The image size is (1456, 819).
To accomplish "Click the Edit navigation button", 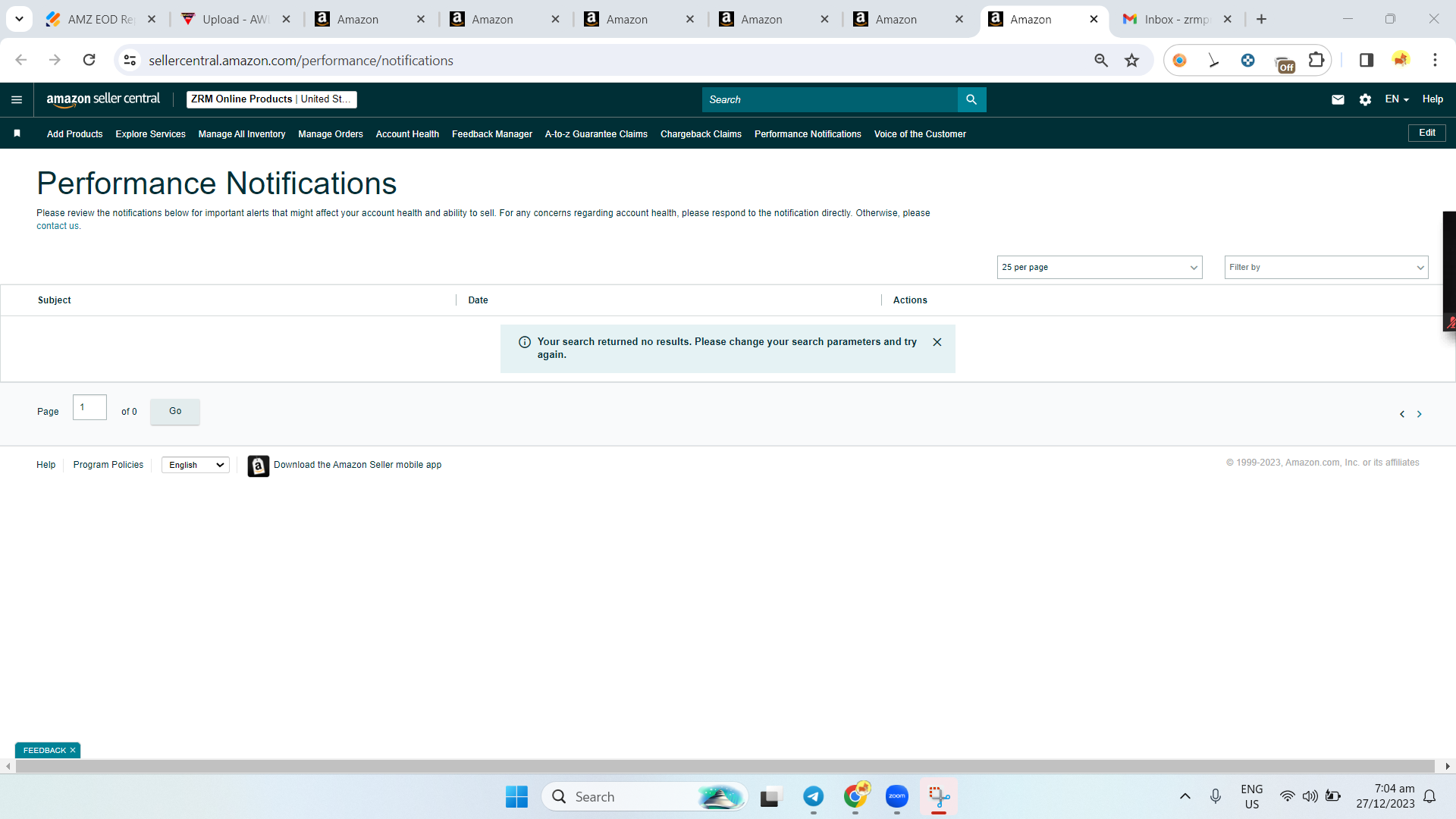I will pos(1427,133).
